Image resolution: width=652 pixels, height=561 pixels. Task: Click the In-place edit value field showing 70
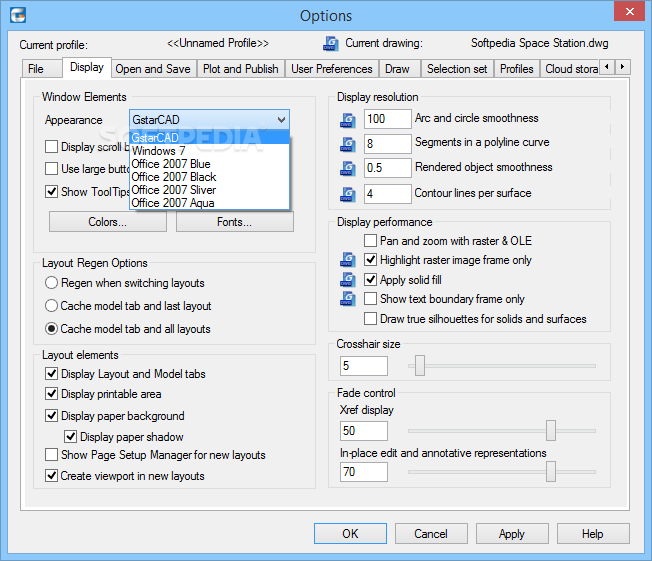point(364,472)
